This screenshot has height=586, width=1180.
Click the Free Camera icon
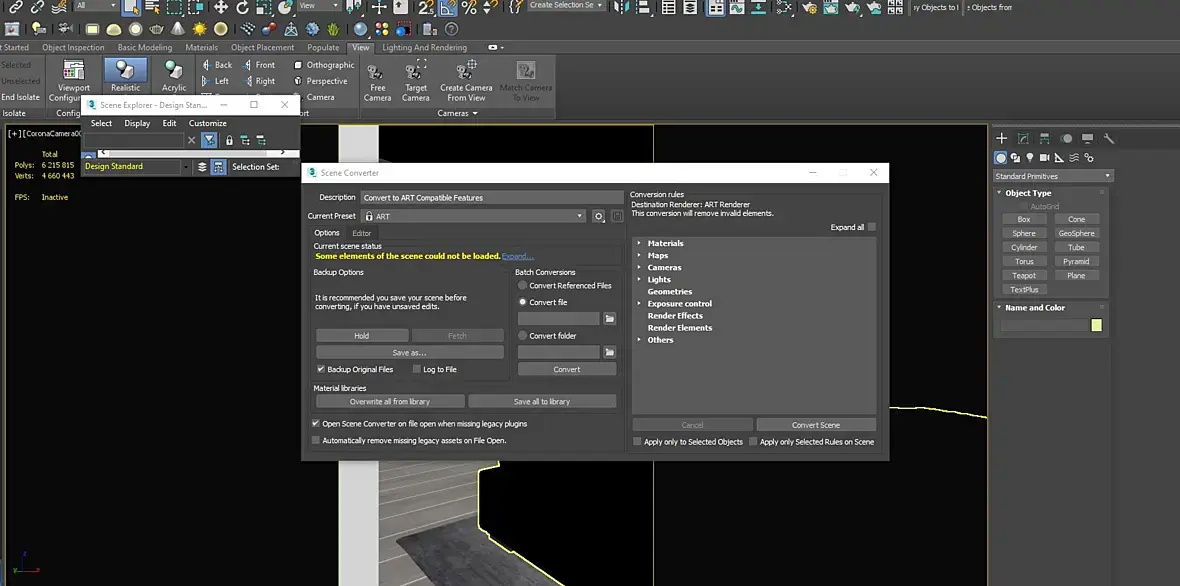coord(377,73)
